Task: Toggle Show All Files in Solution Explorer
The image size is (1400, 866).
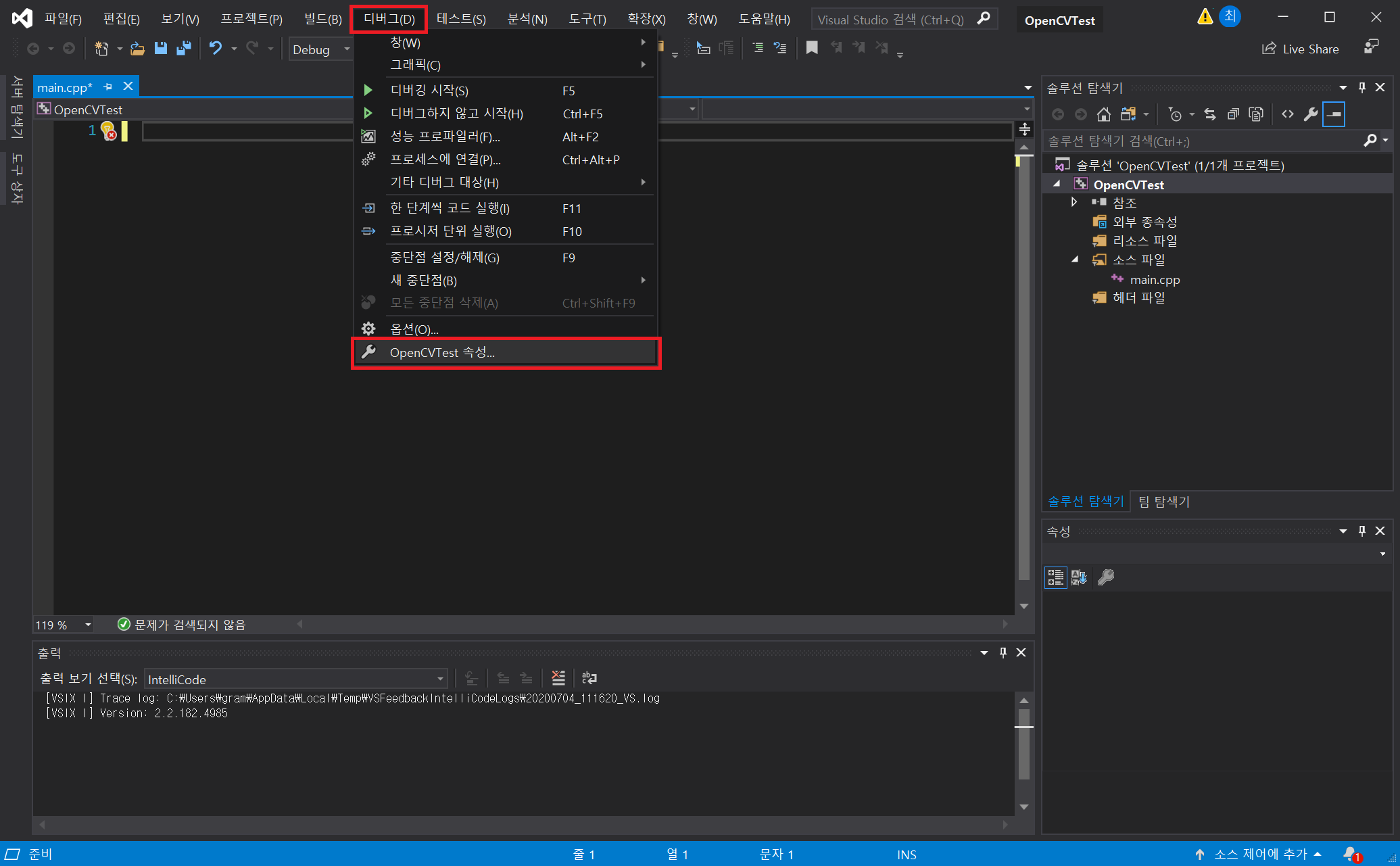Action: pos(1256,114)
